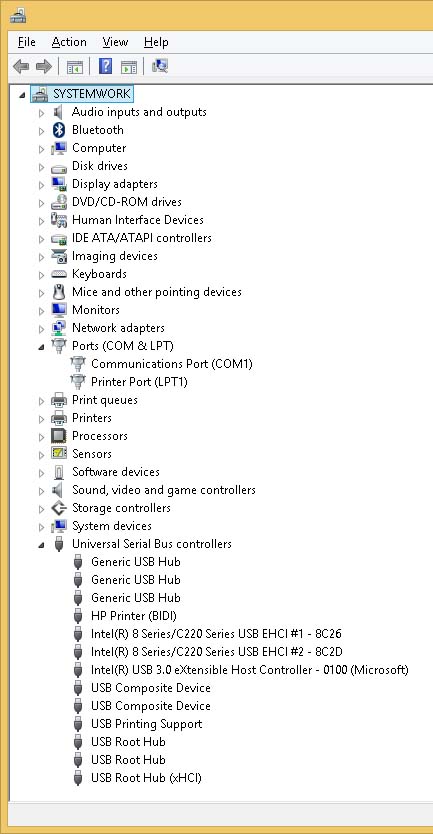Click Scan for hardware changes toolbar icon
433x834 pixels.
(x=160, y=66)
